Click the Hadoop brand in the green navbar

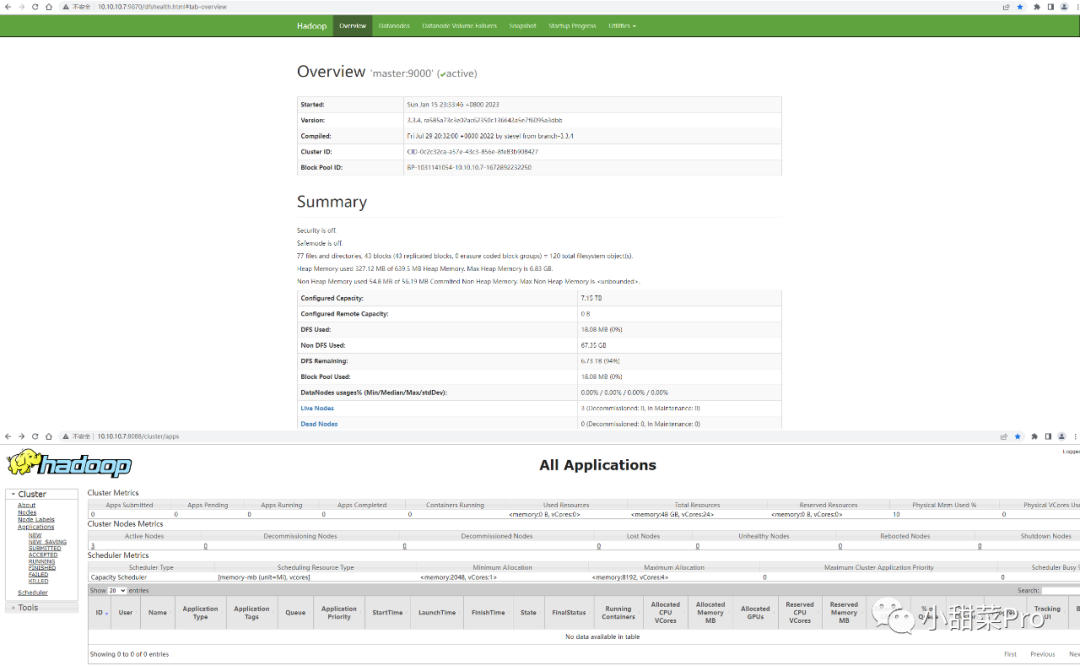311,25
